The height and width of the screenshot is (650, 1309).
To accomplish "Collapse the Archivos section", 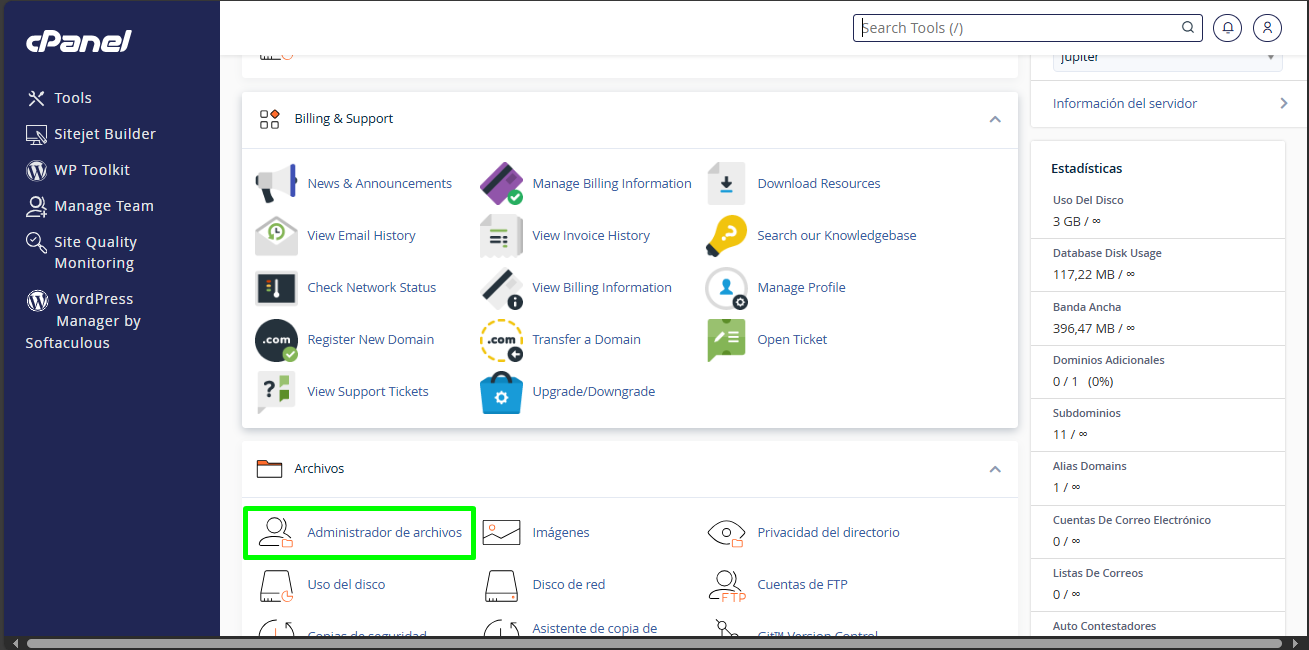I will coord(995,468).
